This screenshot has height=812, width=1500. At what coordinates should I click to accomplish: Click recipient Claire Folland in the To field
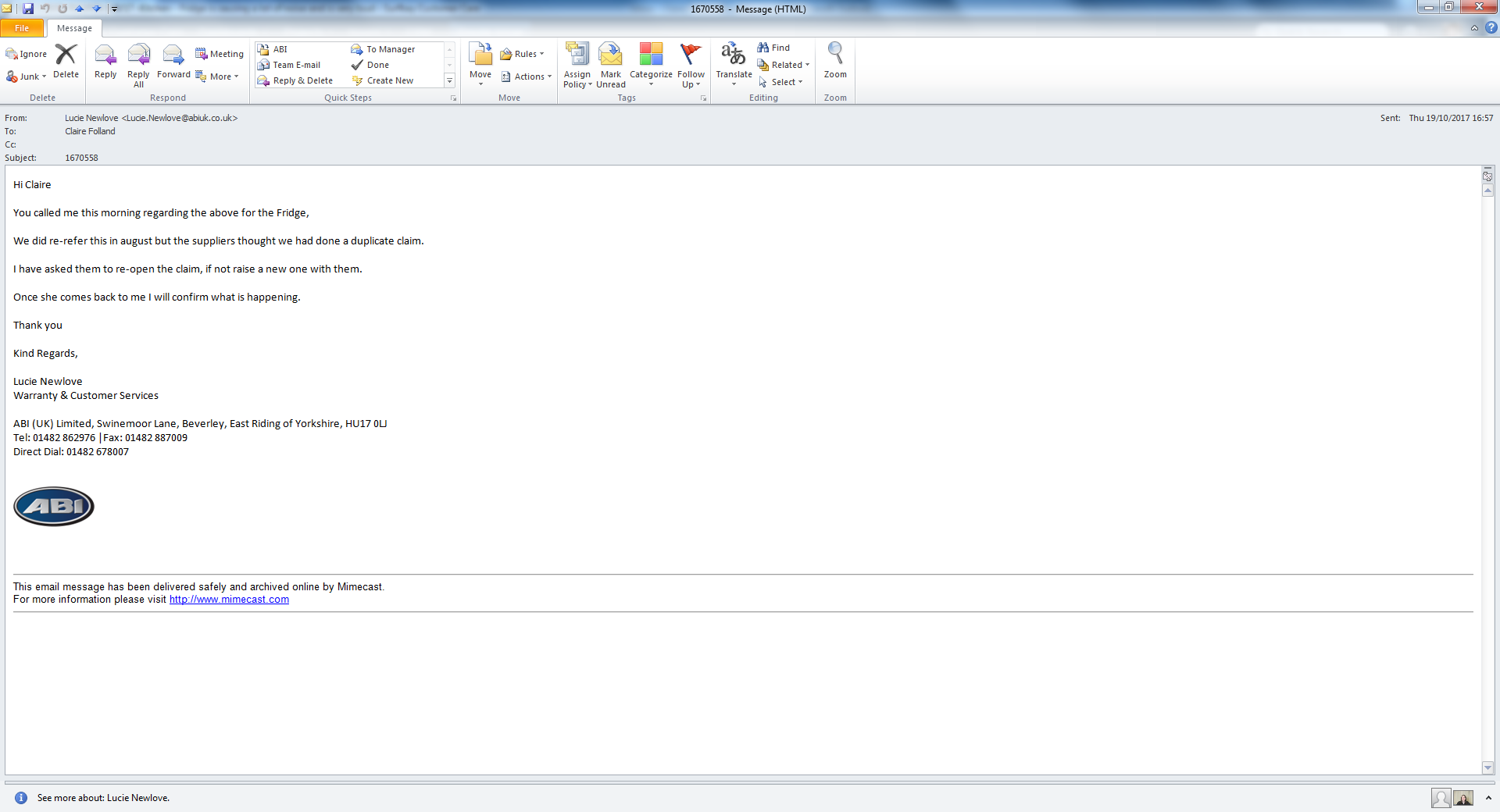[90, 131]
